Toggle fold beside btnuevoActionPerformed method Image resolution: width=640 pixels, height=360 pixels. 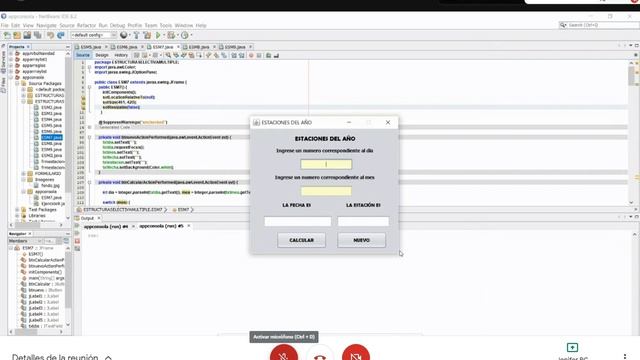(89, 138)
